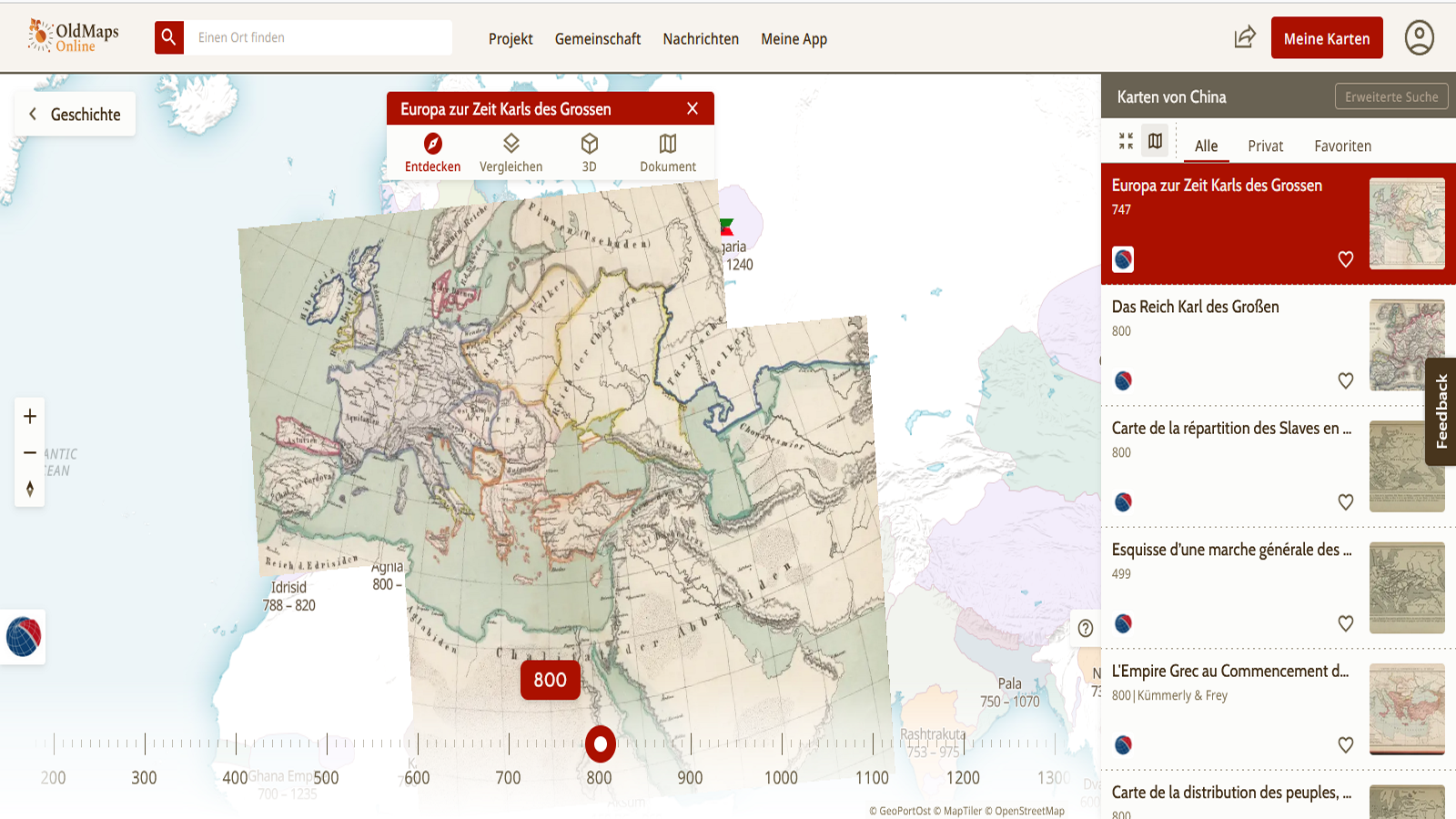
Task: Click globe badge on Esquisse d'une marche card
Action: pyautogui.click(x=1123, y=623)
